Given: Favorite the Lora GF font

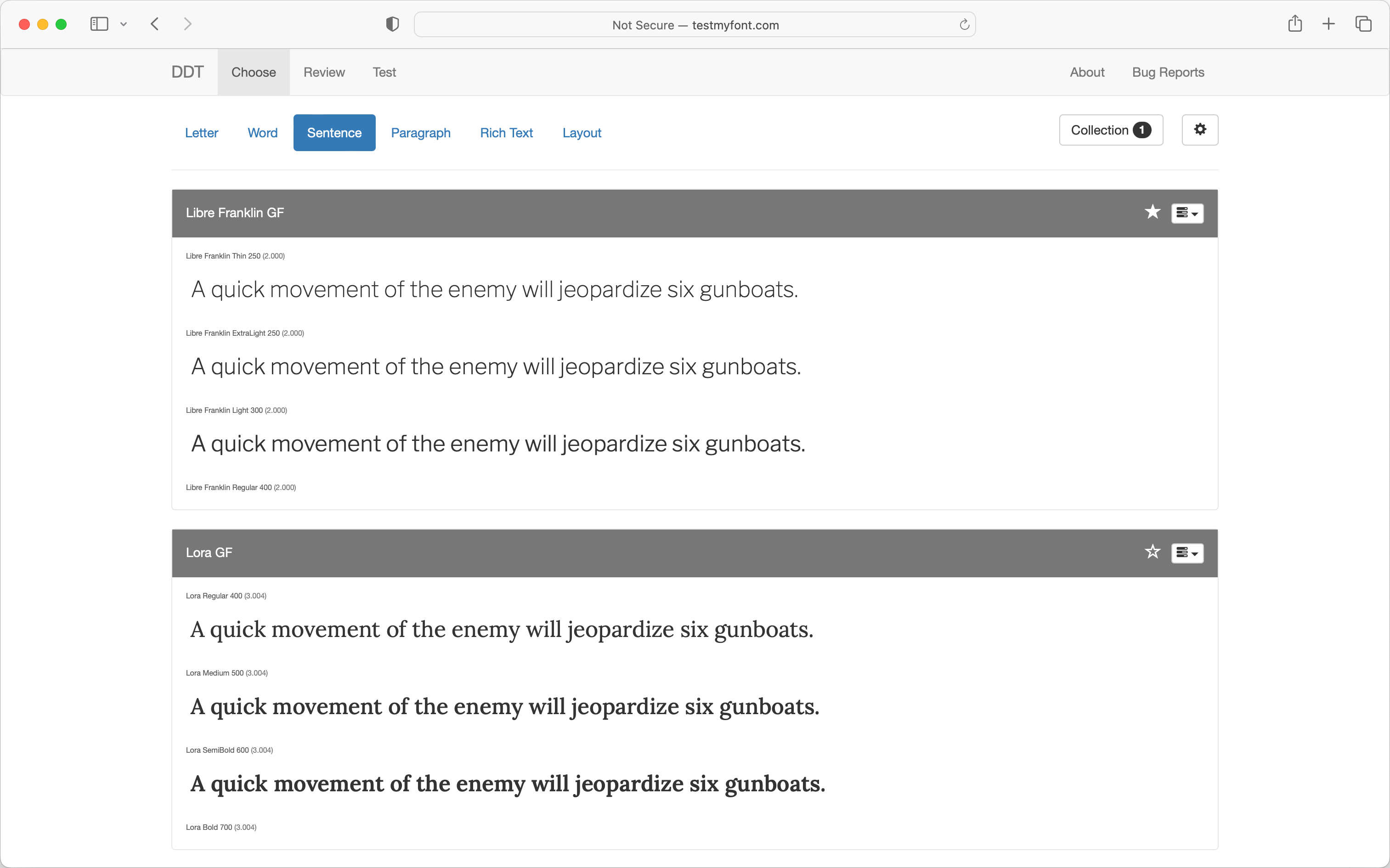Looking at the screenshot, I should click(1153, 552).
